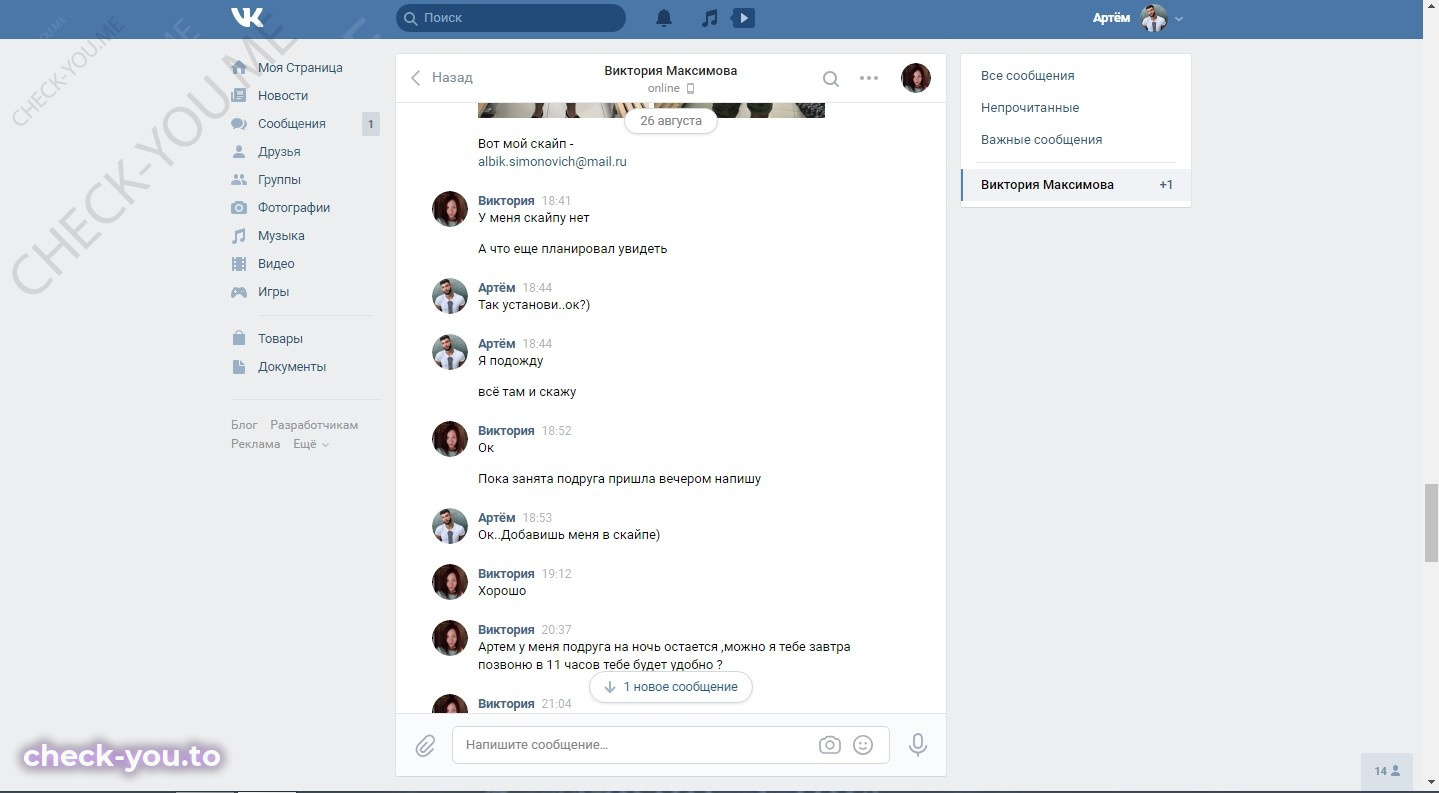
Task: Click the home icon beside Моя Страница
Action: coord(239,68)
